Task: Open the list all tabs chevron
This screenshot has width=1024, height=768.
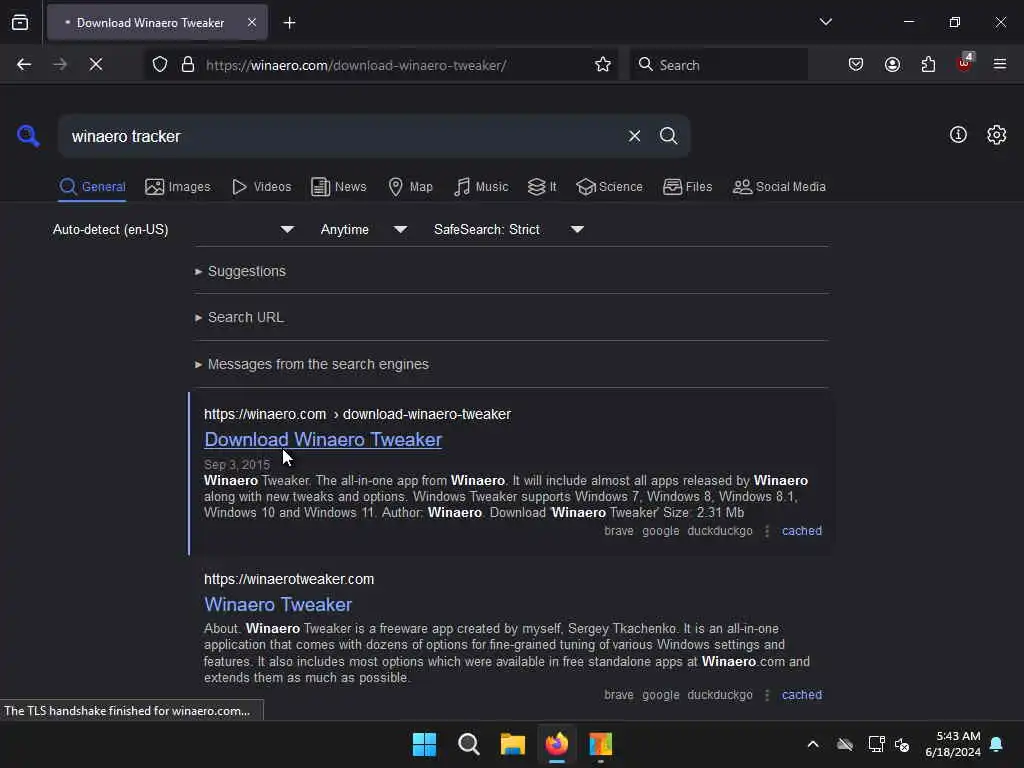Action: click(825, 22)
